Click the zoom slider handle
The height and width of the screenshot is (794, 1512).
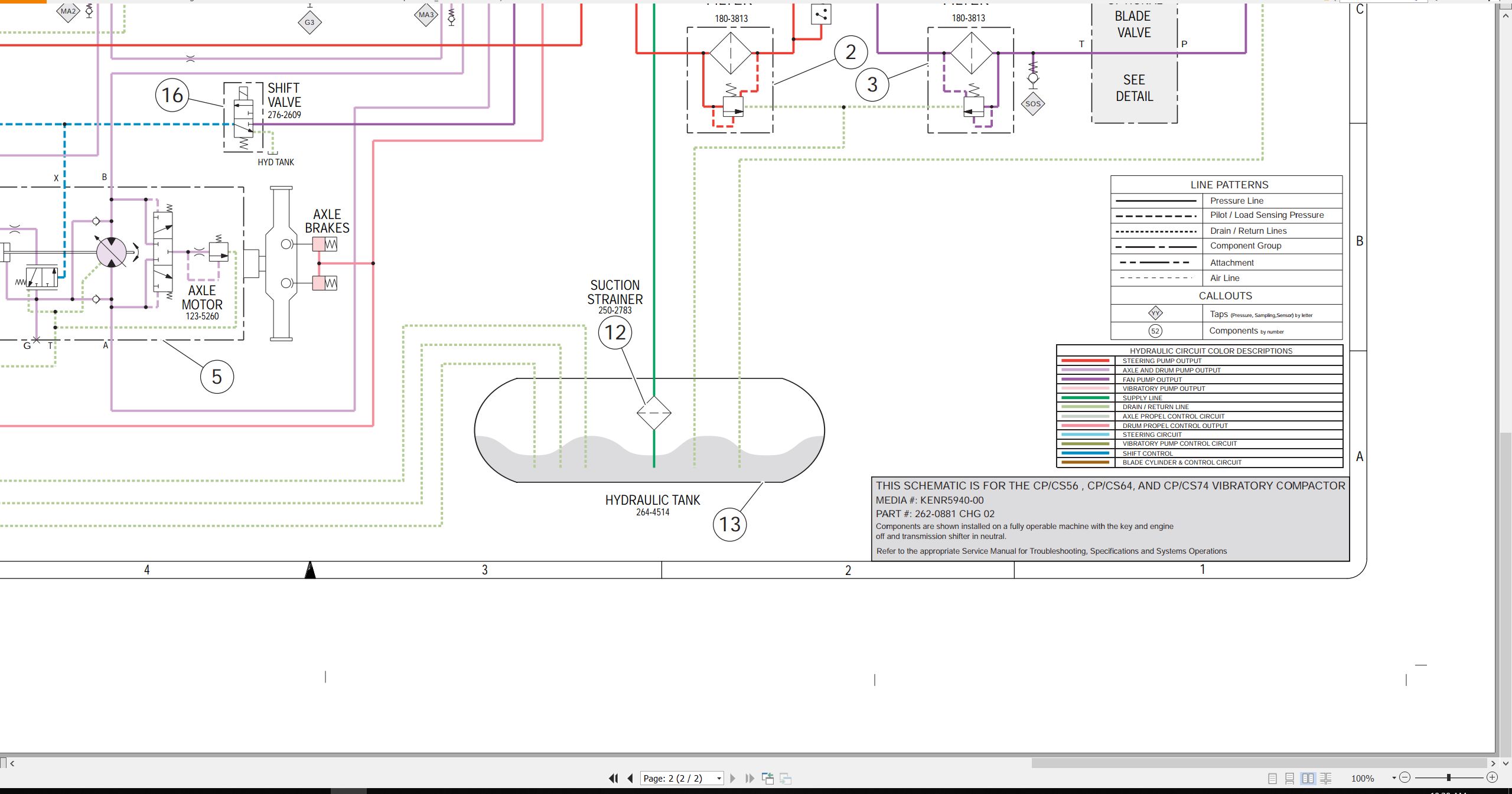[1448, 777]
